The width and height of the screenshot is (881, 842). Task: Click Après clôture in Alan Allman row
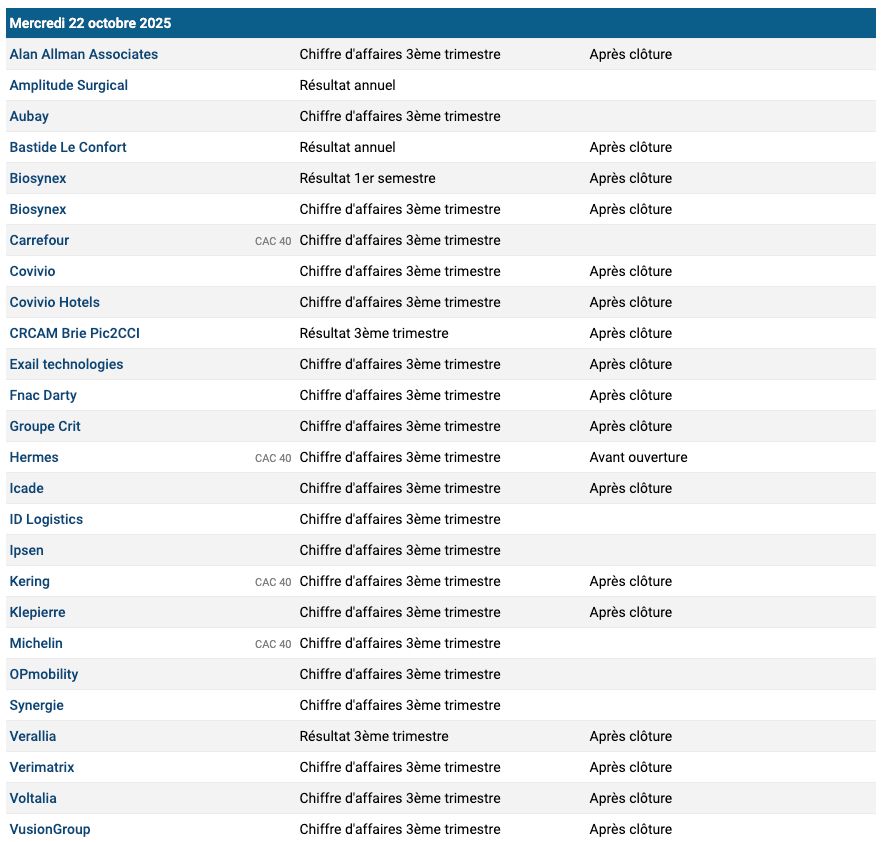tap(630, 54)
